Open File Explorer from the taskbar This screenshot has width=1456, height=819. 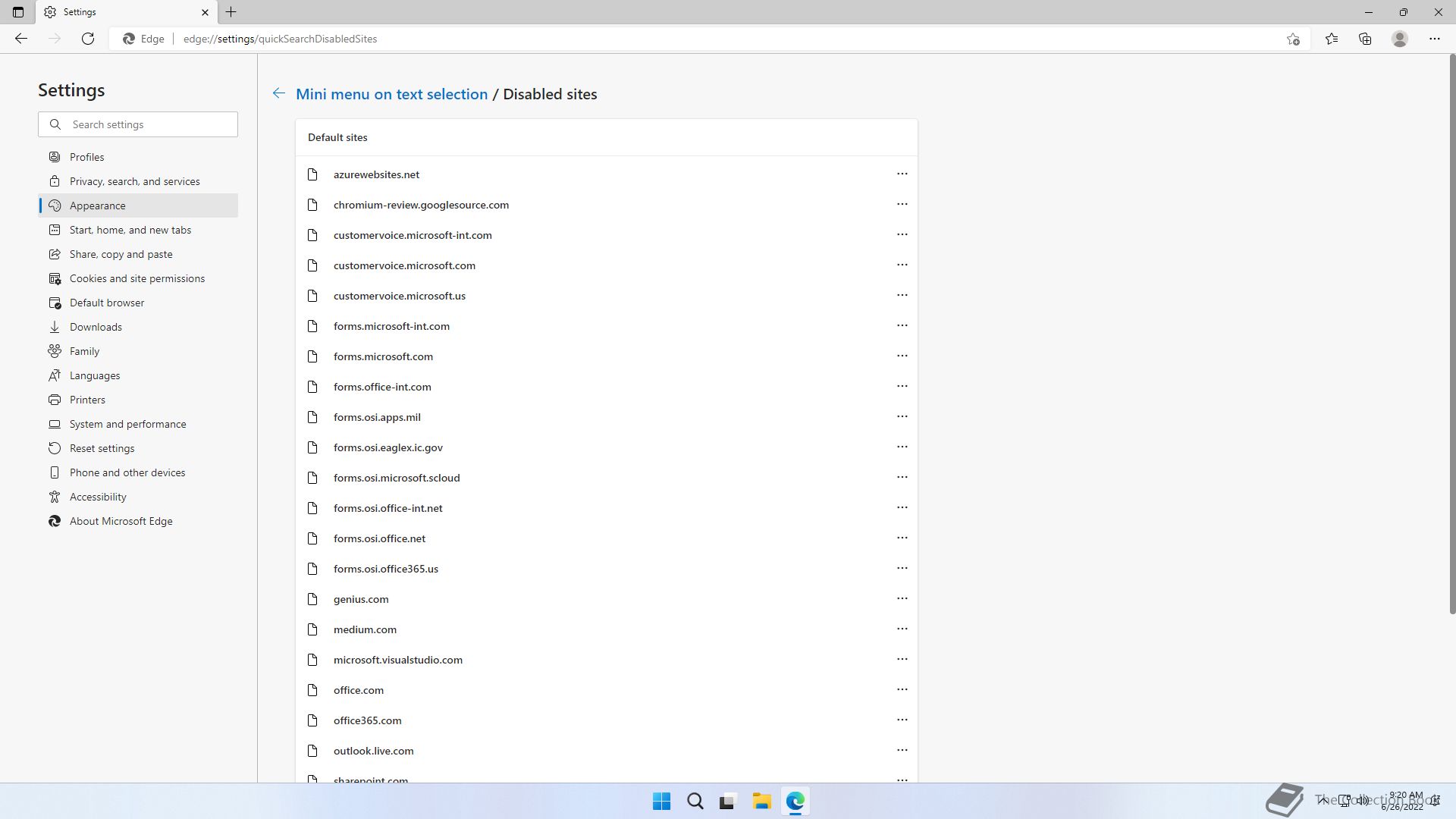(x=761, y=801)
